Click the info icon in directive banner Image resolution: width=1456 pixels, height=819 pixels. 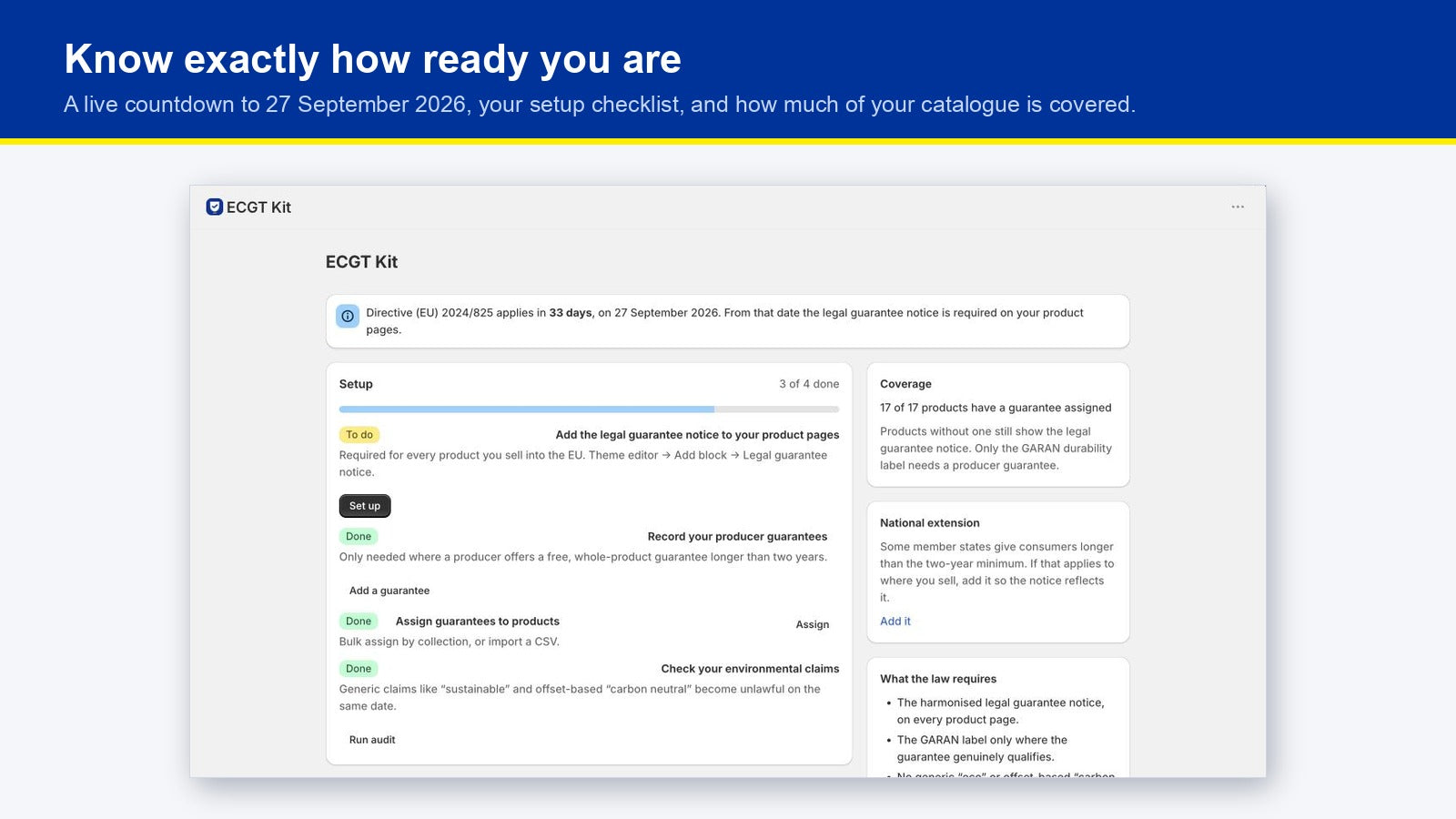[x=348, y=316]
